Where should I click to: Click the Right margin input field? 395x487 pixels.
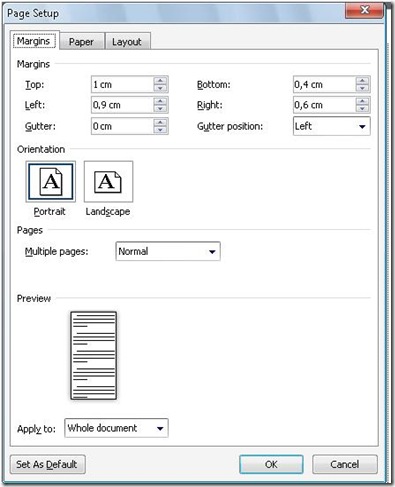point(324,105)
